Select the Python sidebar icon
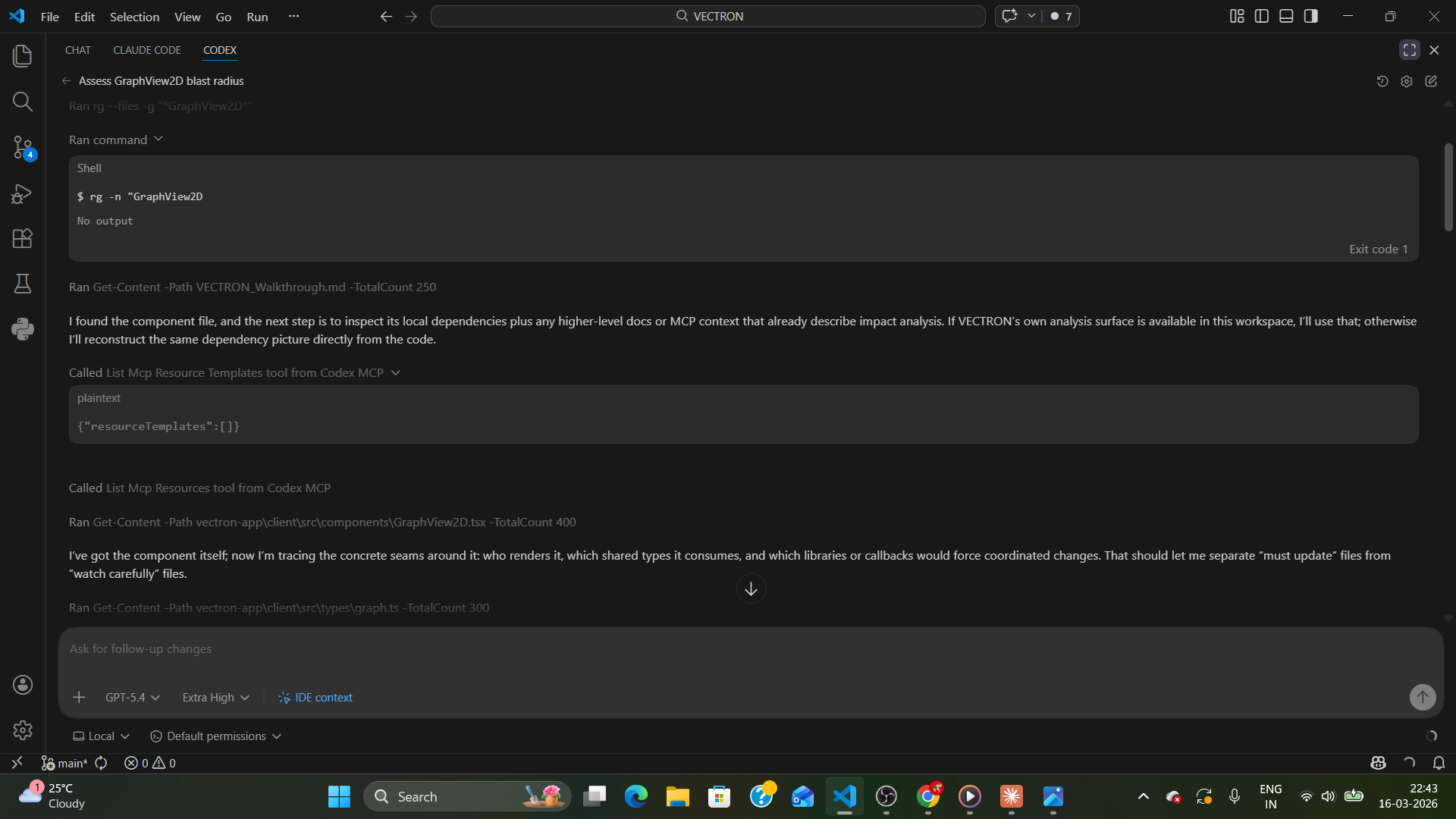1456x819 pixels. (22, 328)
